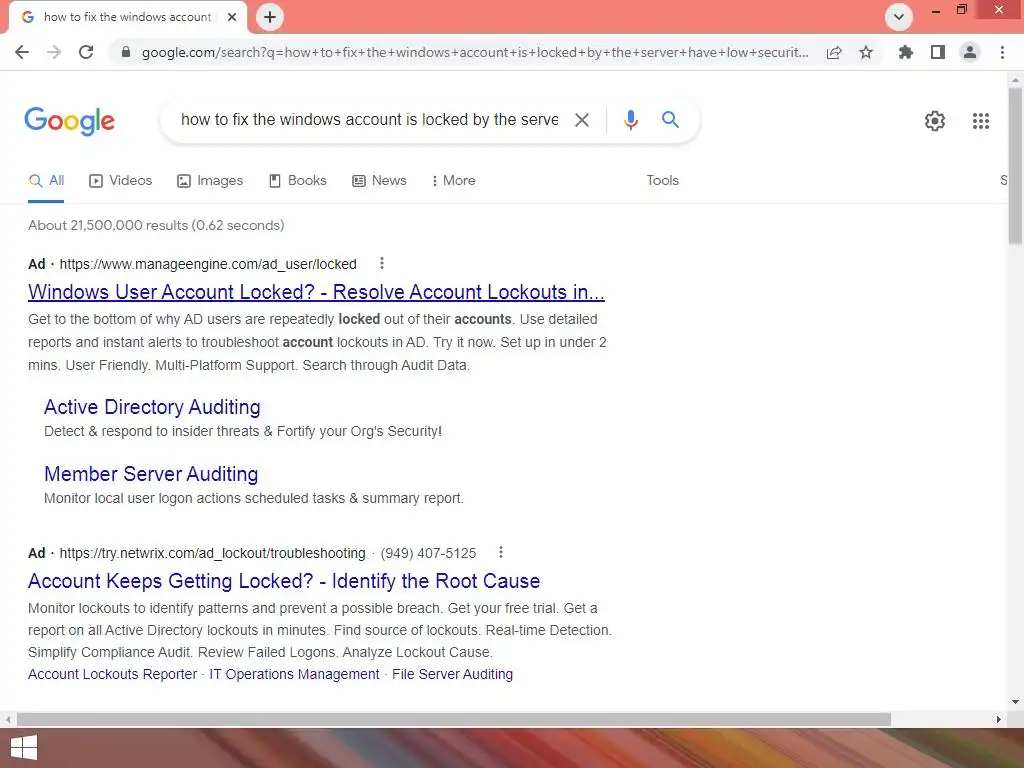Select the All results tab
The width and height of the screenshot is (1024, 768).
click(46, 181)
